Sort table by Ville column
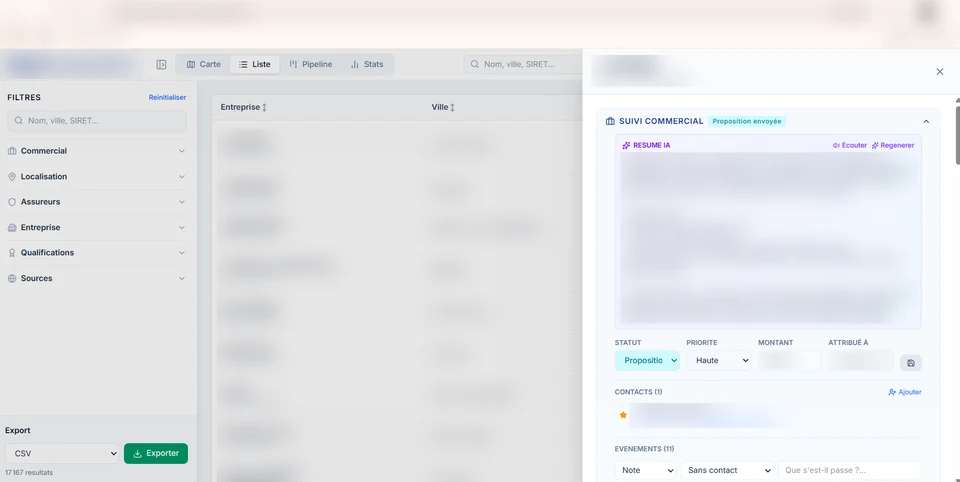Viewport: 960px width, 482px height. coord(443,107)
